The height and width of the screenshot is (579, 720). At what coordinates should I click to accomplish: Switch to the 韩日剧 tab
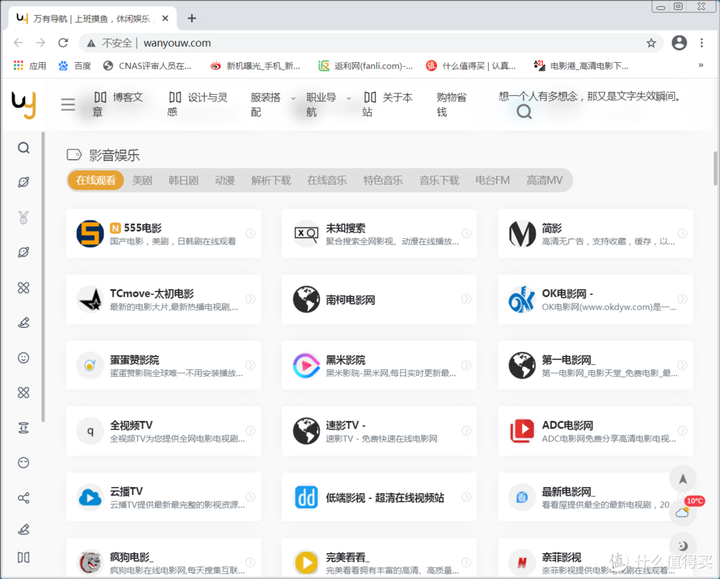pos(184,180)
